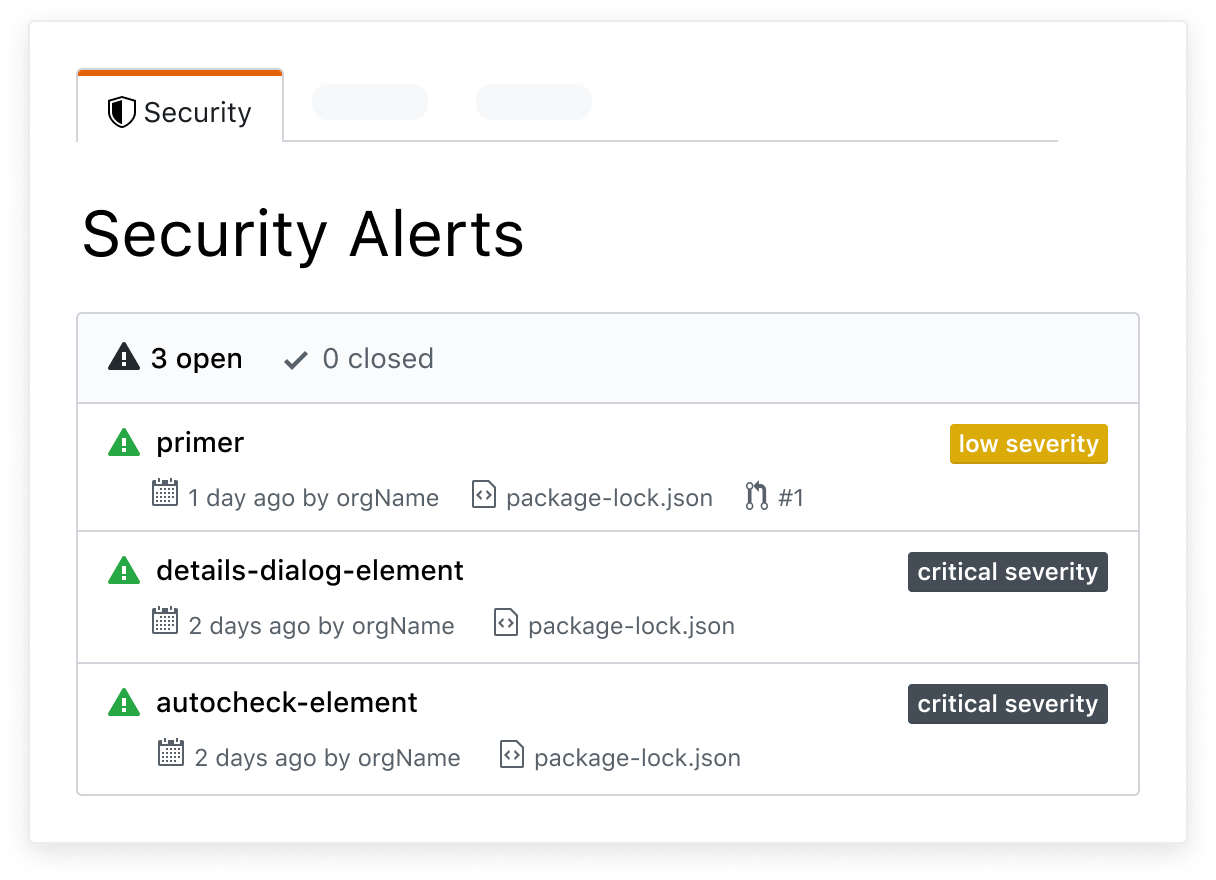The height and width of the screenshot is (880, 1216).
Task: Click the shield icon on the Security tab
Action: [x=122, y=112]
